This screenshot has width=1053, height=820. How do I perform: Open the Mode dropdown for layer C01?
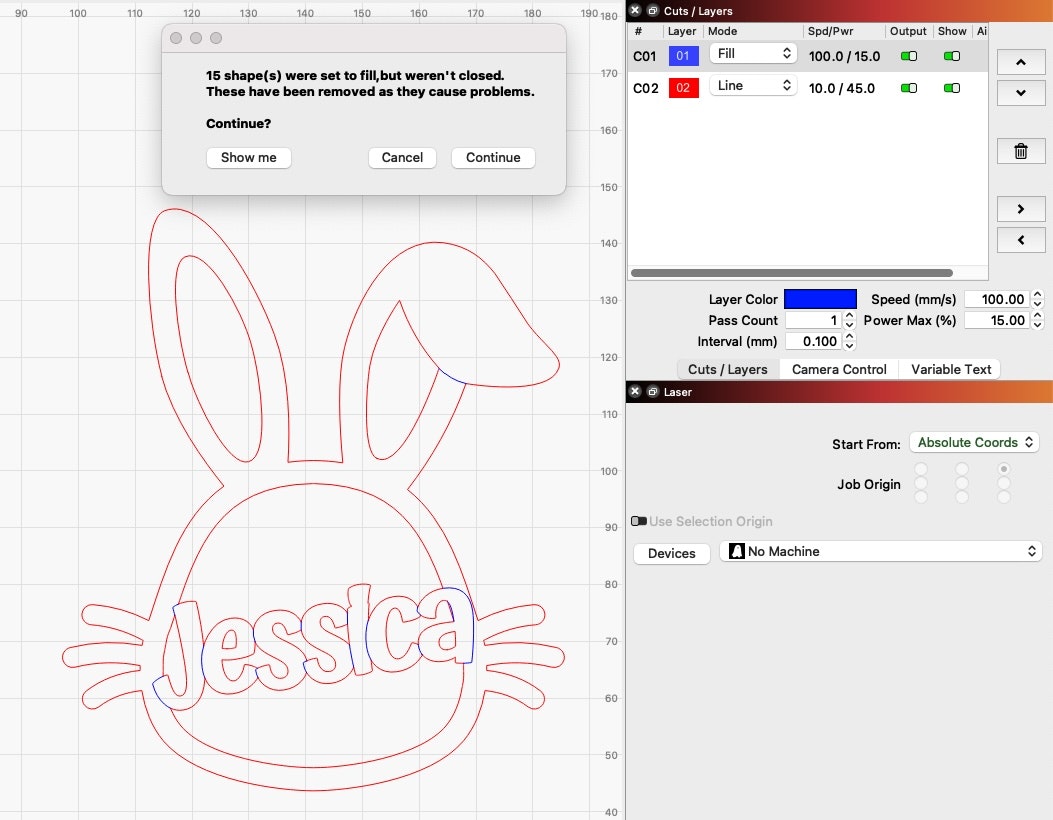tap(752, 52)
